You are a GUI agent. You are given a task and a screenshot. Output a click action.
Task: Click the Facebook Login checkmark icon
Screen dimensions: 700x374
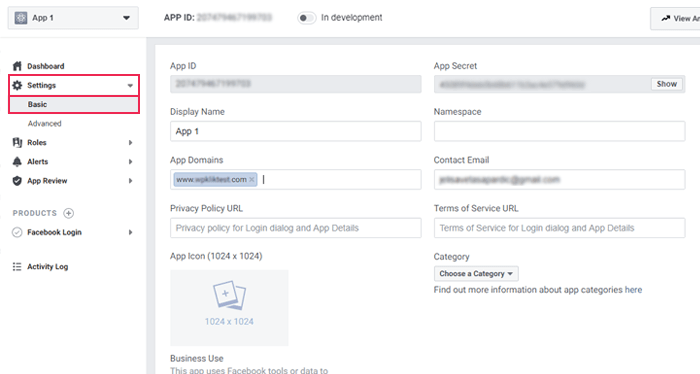pyautogui.click(x=17, y=232)
